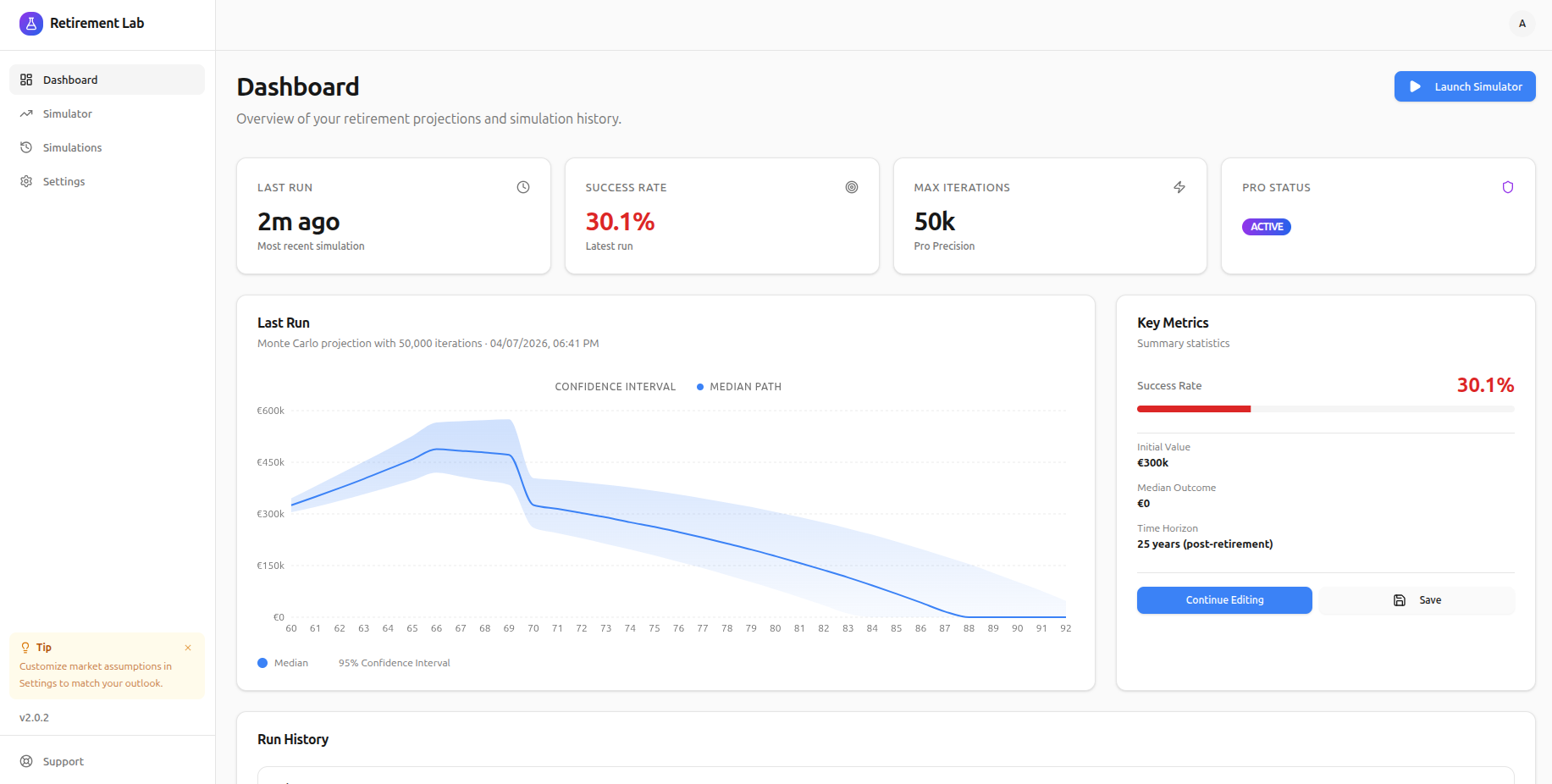Click the Continue Editing button
This screenshot has width=1552, height=784.
(x=1224, y=600)
